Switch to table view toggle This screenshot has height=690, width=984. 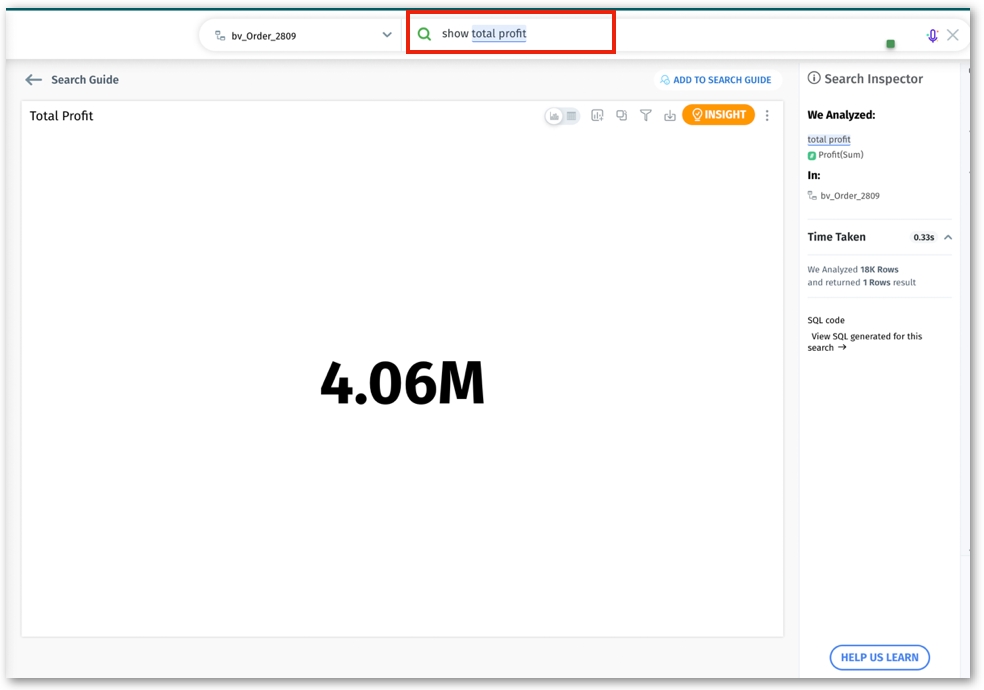click(571, 116)
